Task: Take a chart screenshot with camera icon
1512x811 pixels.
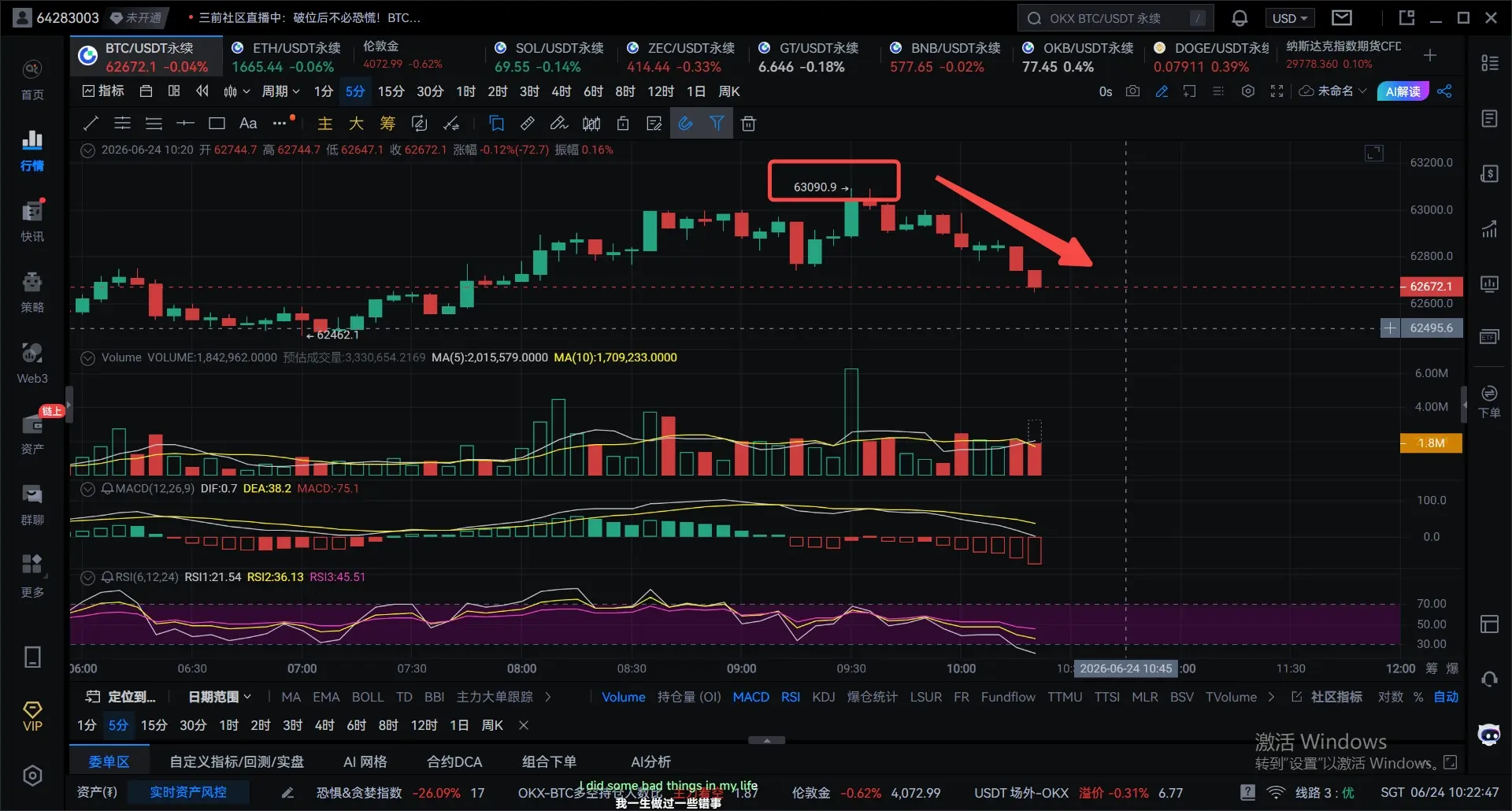Action: point(1132,91)
